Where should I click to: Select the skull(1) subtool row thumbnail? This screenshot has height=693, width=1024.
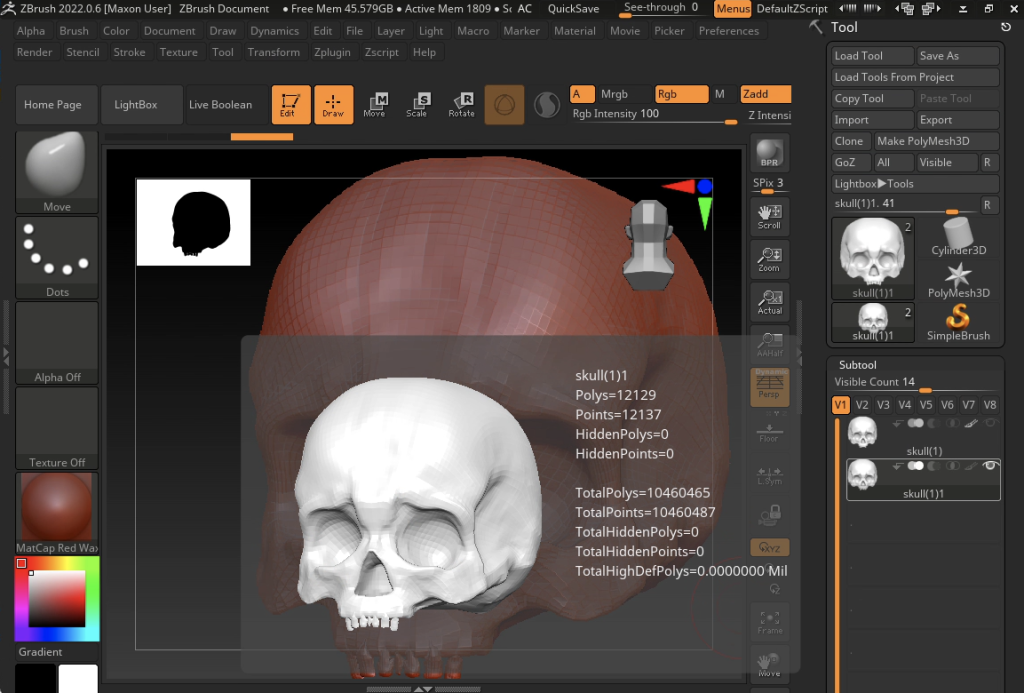(862, 432)
